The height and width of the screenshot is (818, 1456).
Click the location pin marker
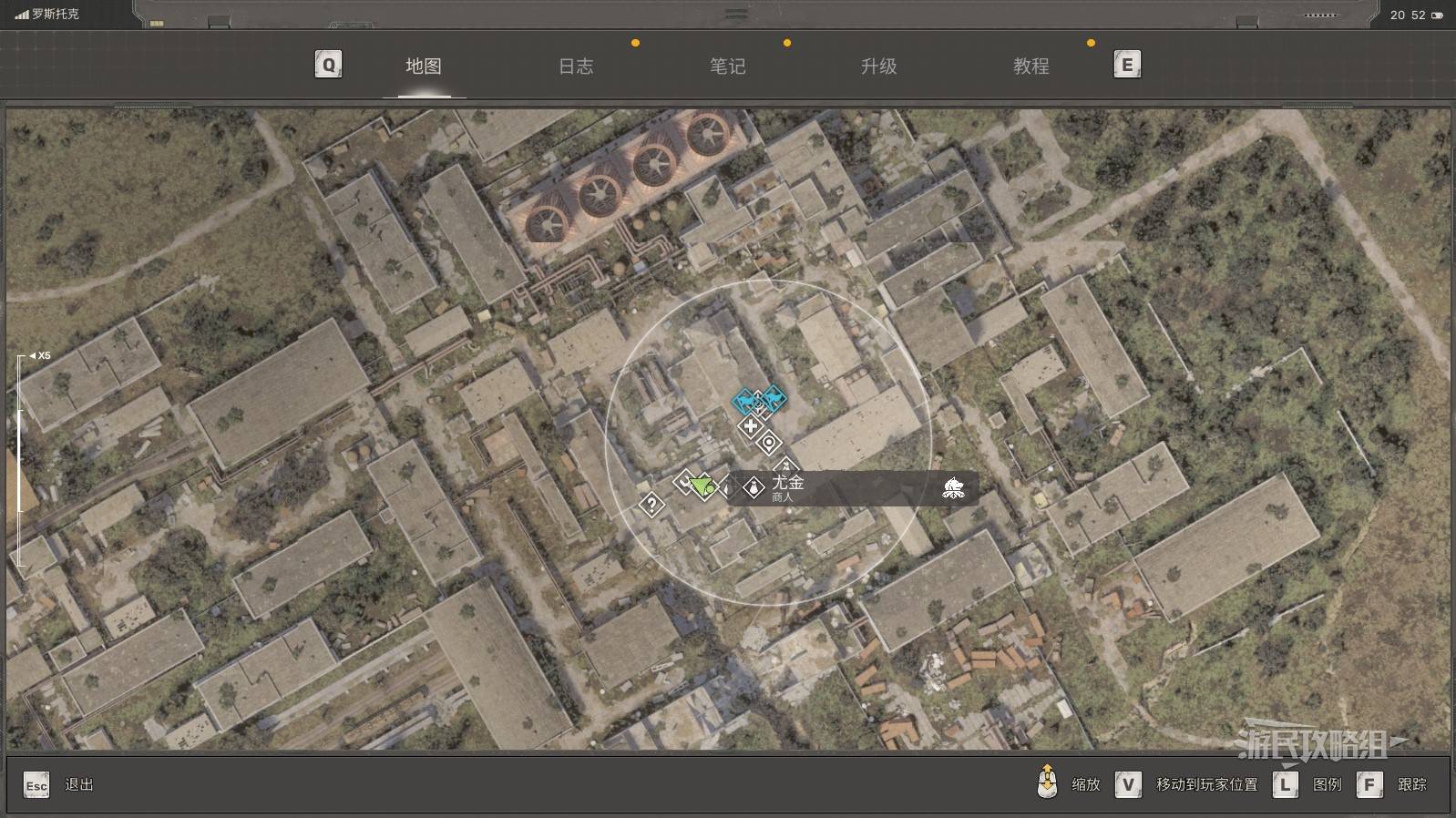(x=769, y=444)
